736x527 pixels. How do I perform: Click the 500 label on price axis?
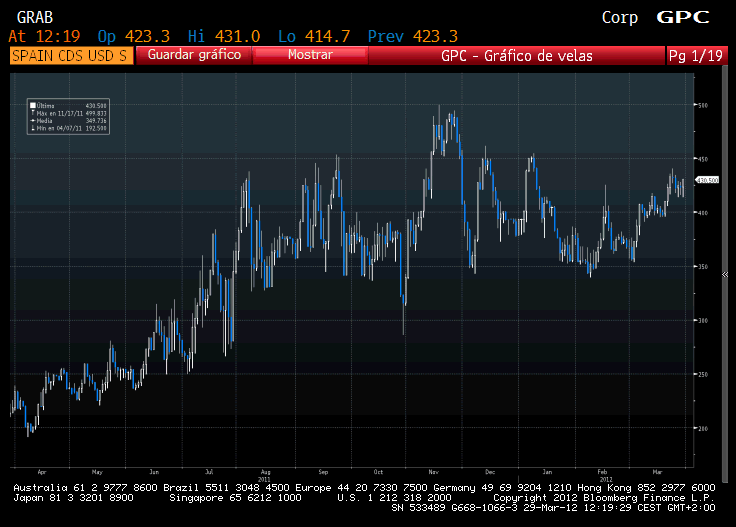(x=703, y=106)
